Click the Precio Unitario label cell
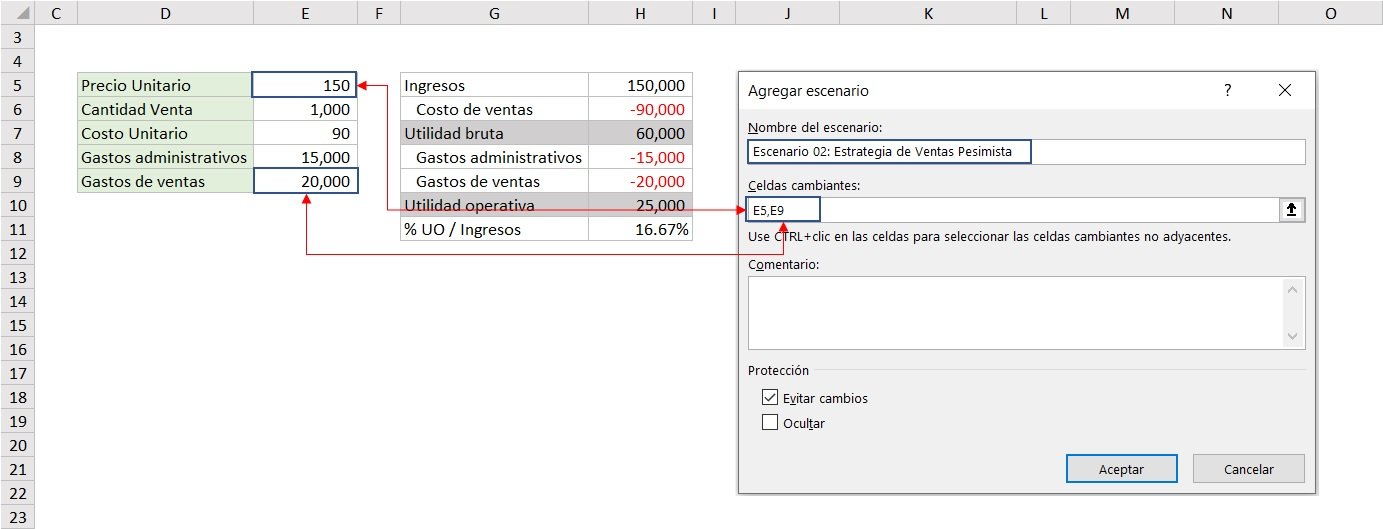Viewport: 1383px width, 529px height. [x=165, y=85]
